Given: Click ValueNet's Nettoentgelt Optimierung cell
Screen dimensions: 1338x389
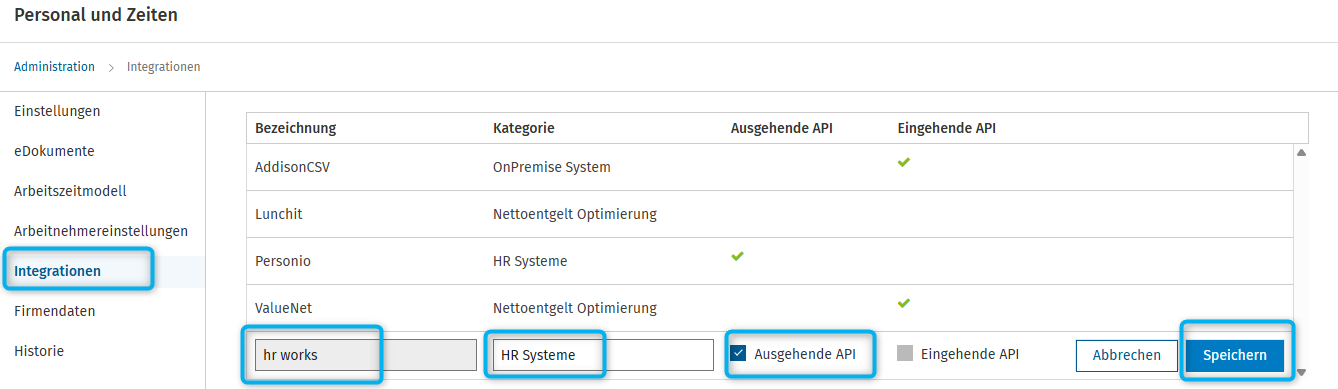Looking at the screenshot, I should (x=575, y=308).
